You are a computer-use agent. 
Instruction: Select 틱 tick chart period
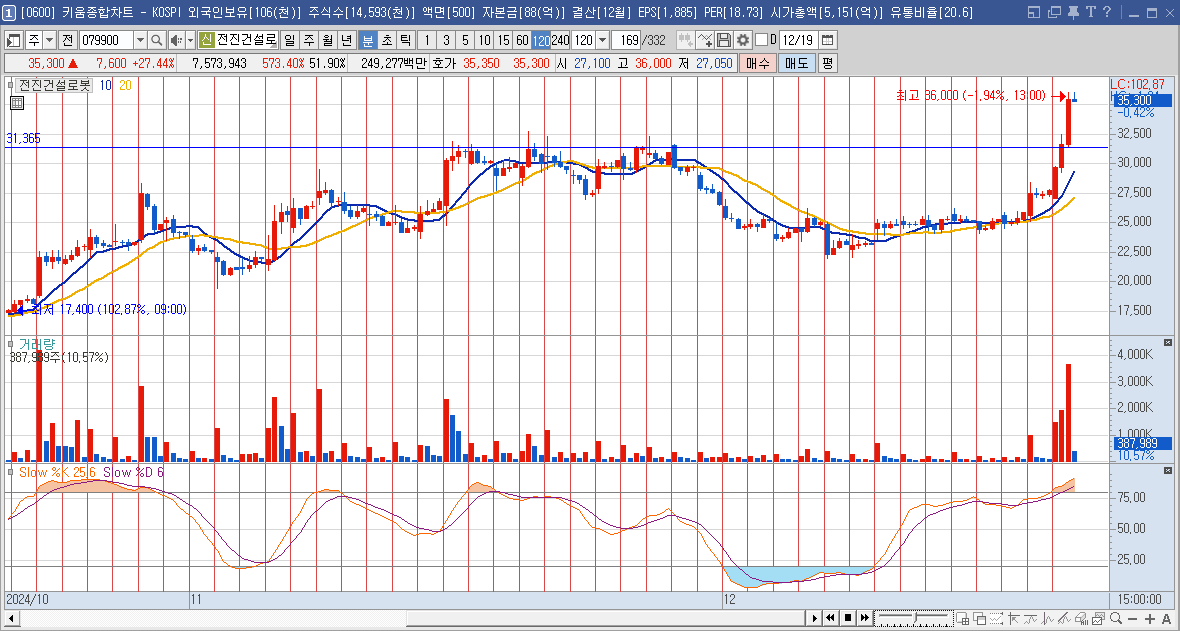pos(406,40)
